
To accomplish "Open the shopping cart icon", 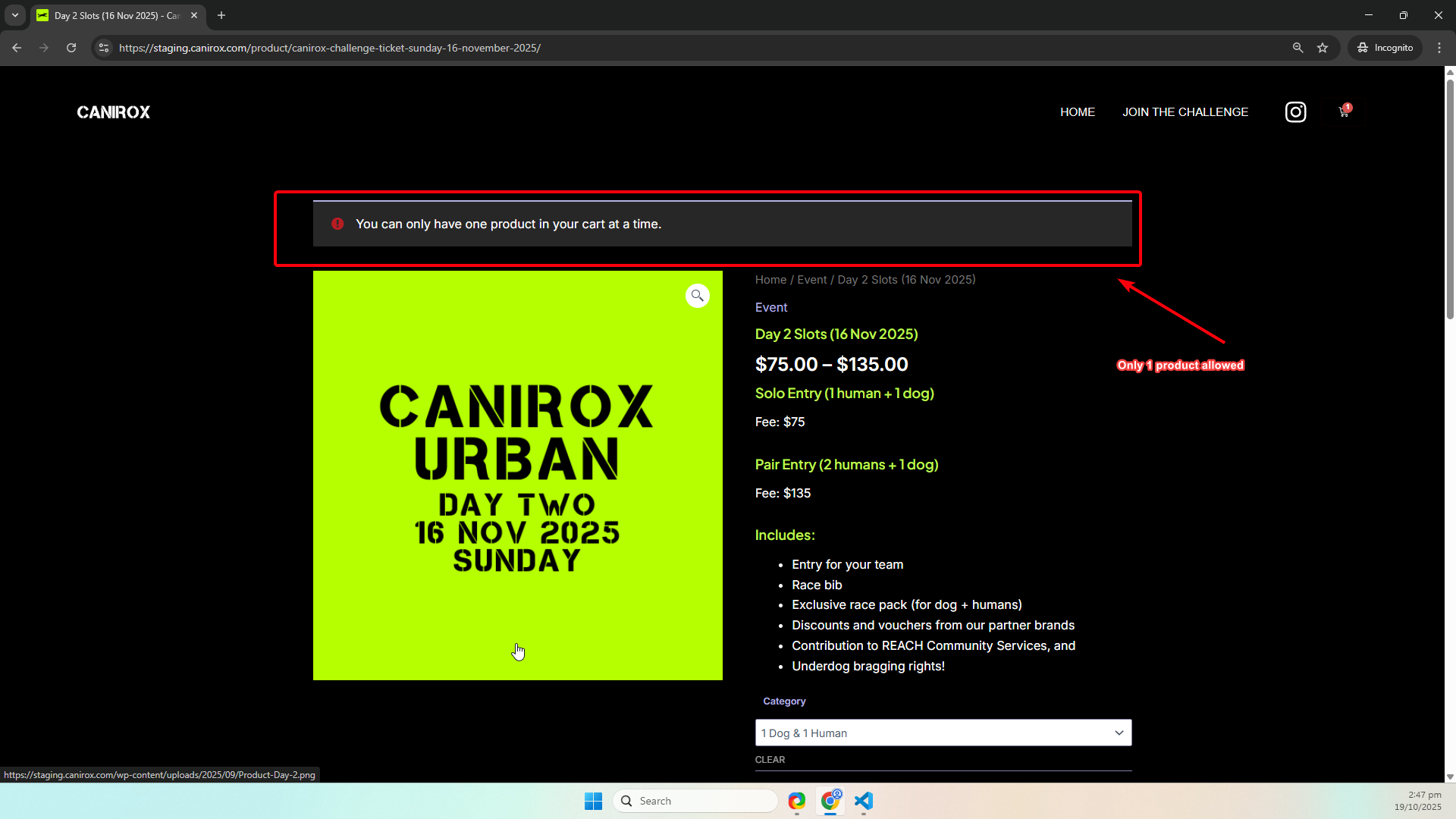I will [1343, 112].
